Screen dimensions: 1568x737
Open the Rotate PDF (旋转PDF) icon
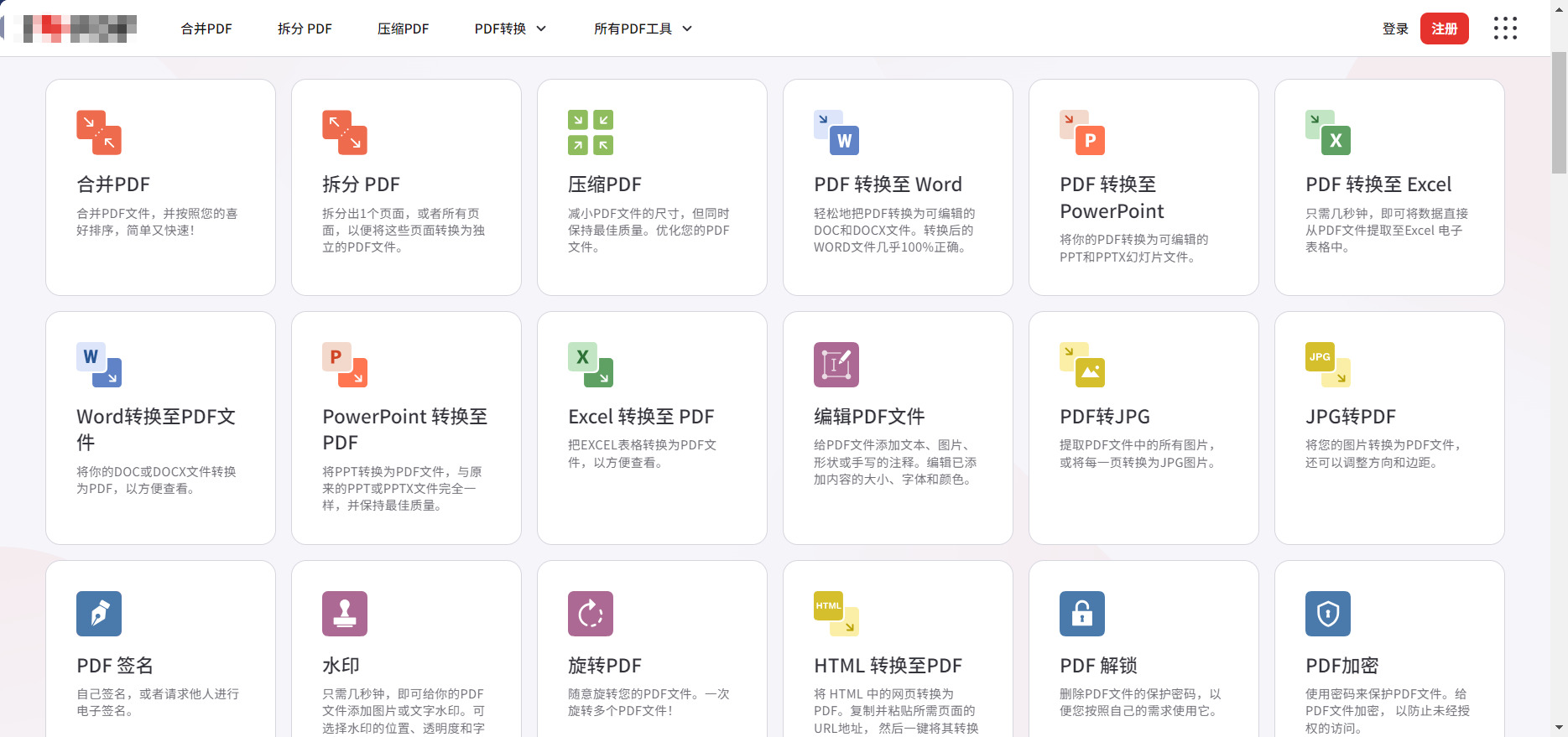tap(591, 614)
